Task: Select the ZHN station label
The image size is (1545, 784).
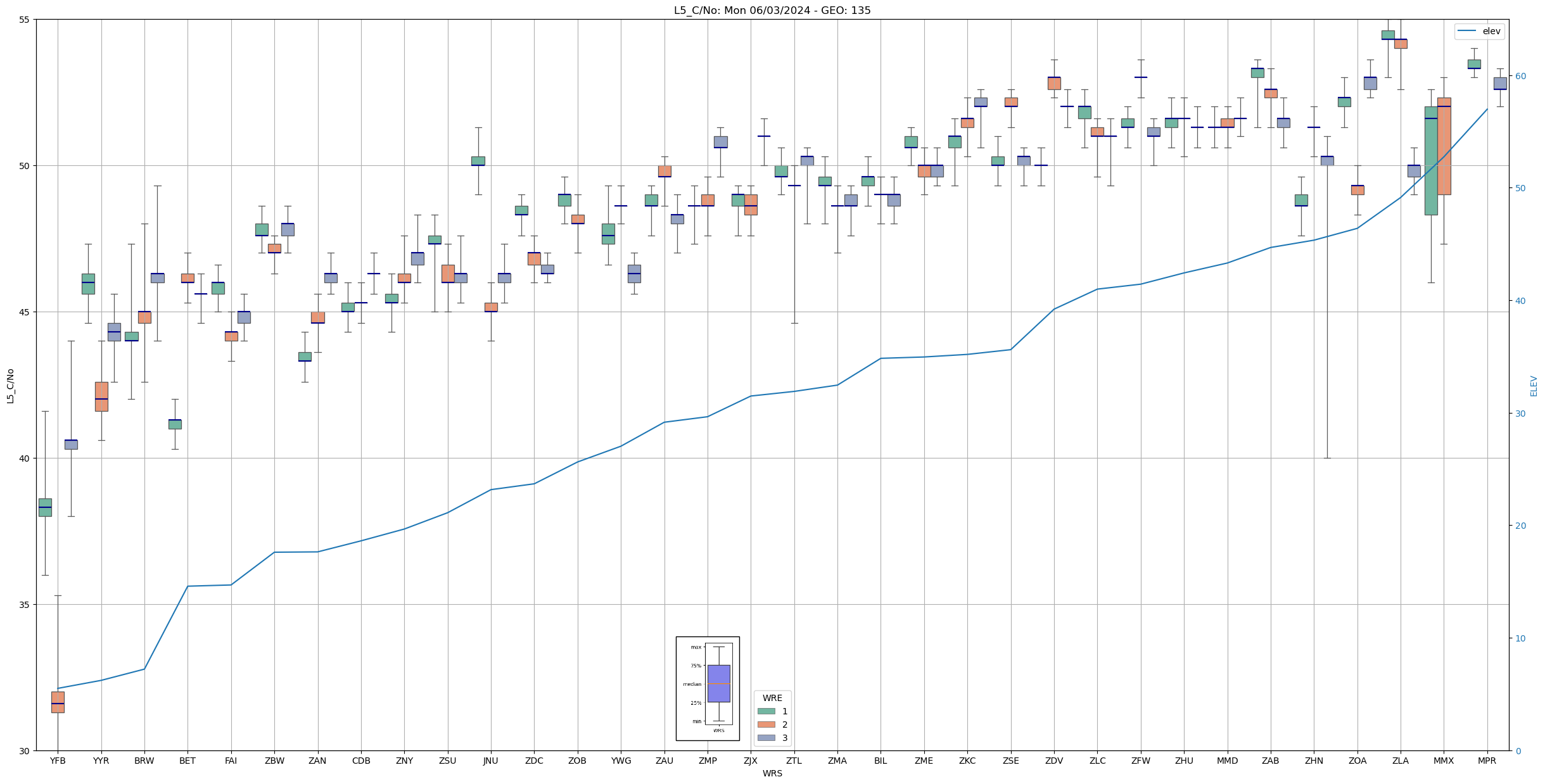Action: (1314, 761)
